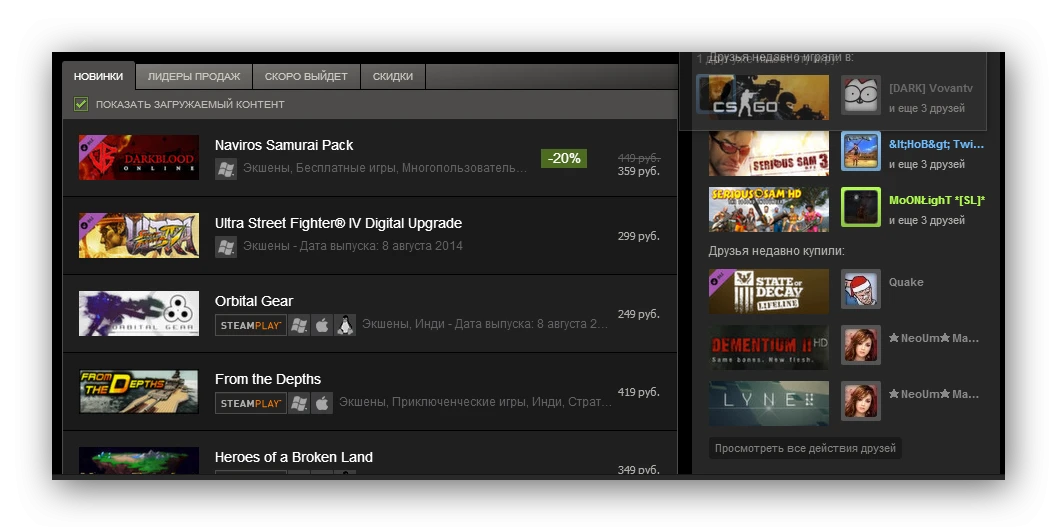Click the -20% discount badge
Viewport: 1057px width, 532px height.
tap(564, 158)
